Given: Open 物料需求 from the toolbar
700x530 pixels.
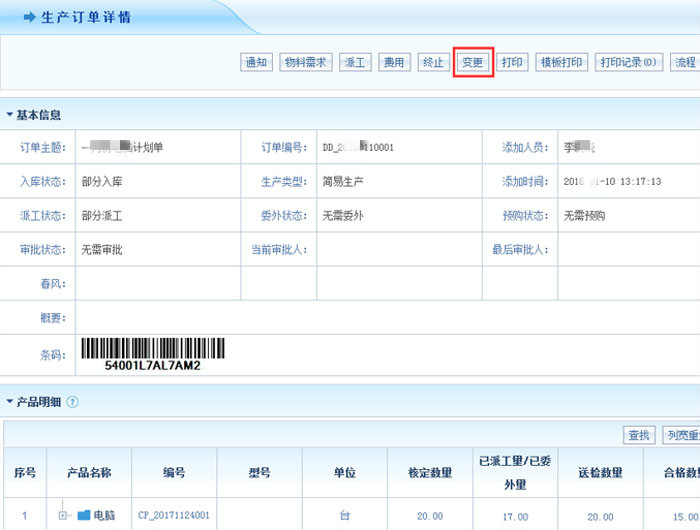Looking at the screenshot, I should pyautogui.click(x=305, y=62).
